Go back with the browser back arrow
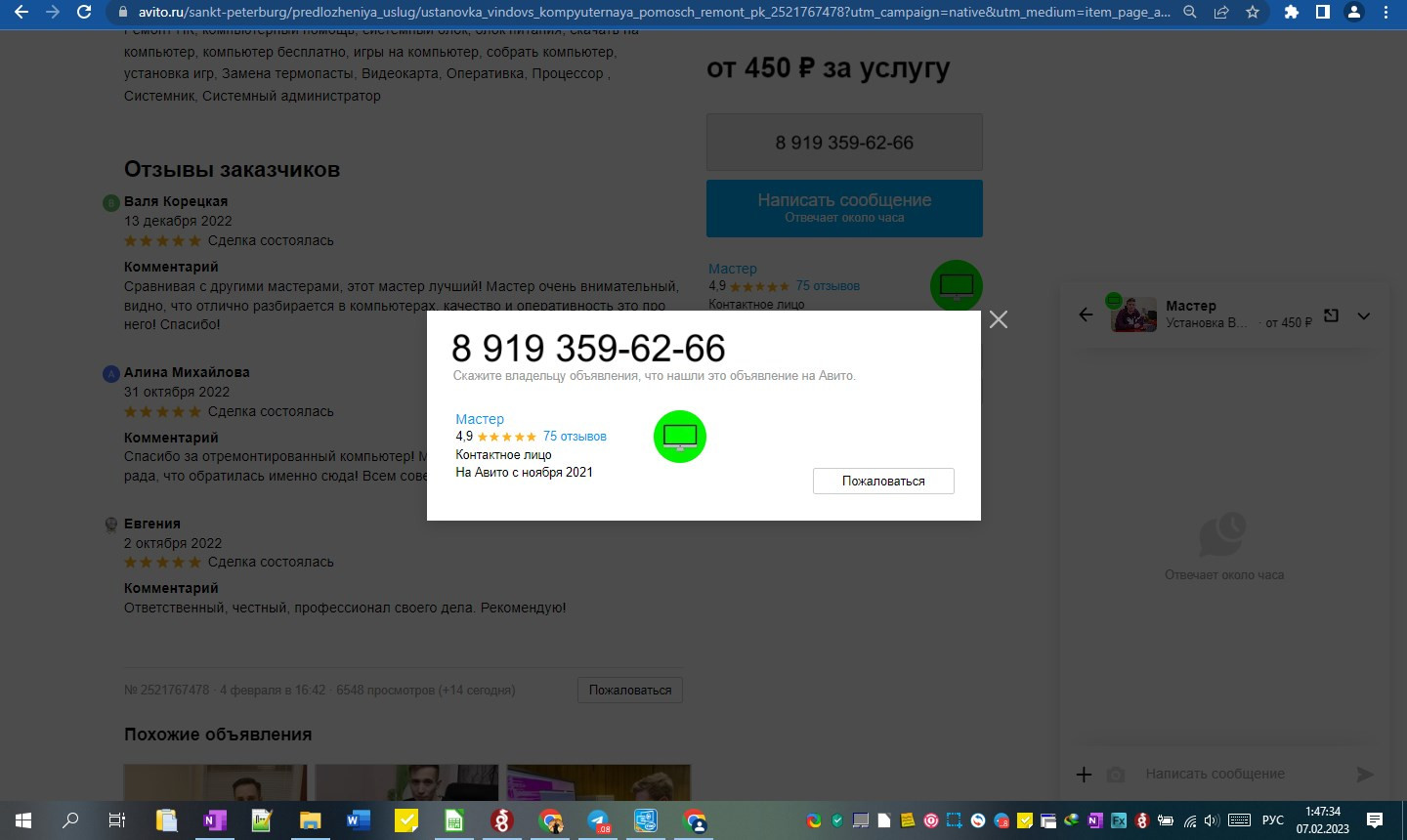The width and height of the screenshot is (1407, 840). (x=21, y=13)
